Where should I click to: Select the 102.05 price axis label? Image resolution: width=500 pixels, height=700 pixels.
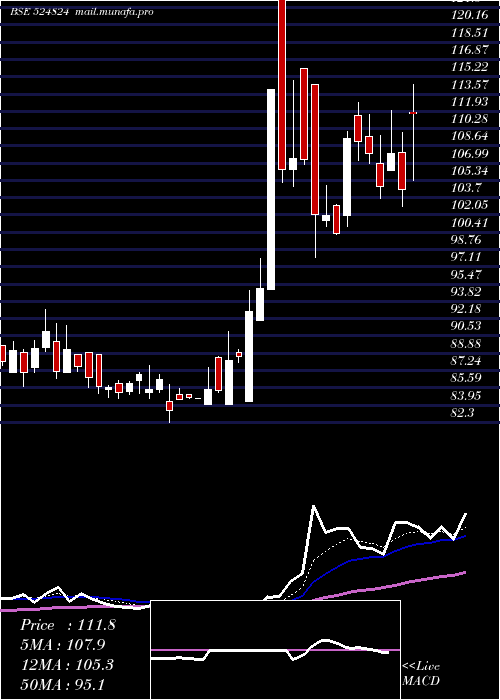coord(469,206)
